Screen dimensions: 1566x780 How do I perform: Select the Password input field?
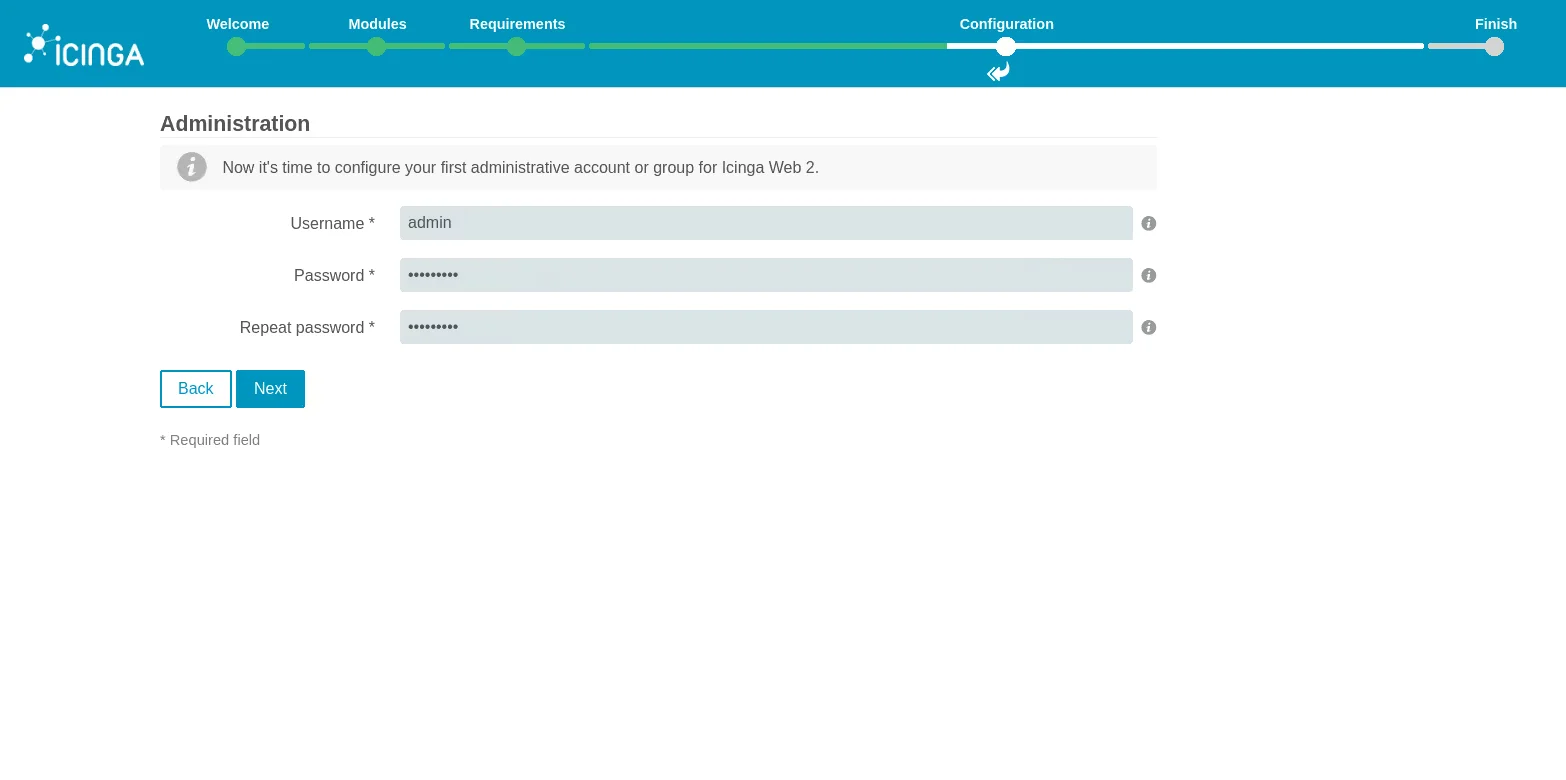(x=766, y=275)
